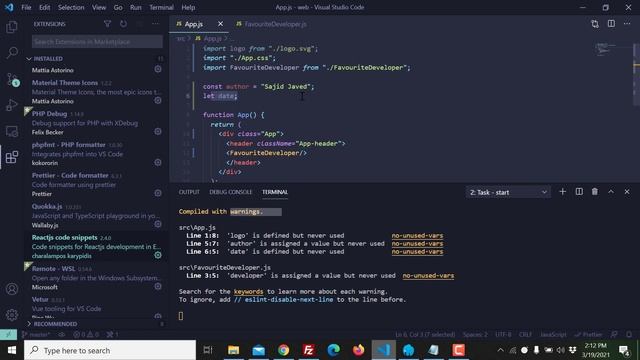Image resolution: width=640 pixels, height=360 pixels.
Task: Click no-unused-vars link on 'author' warning
Action: (x=417, y=244)
